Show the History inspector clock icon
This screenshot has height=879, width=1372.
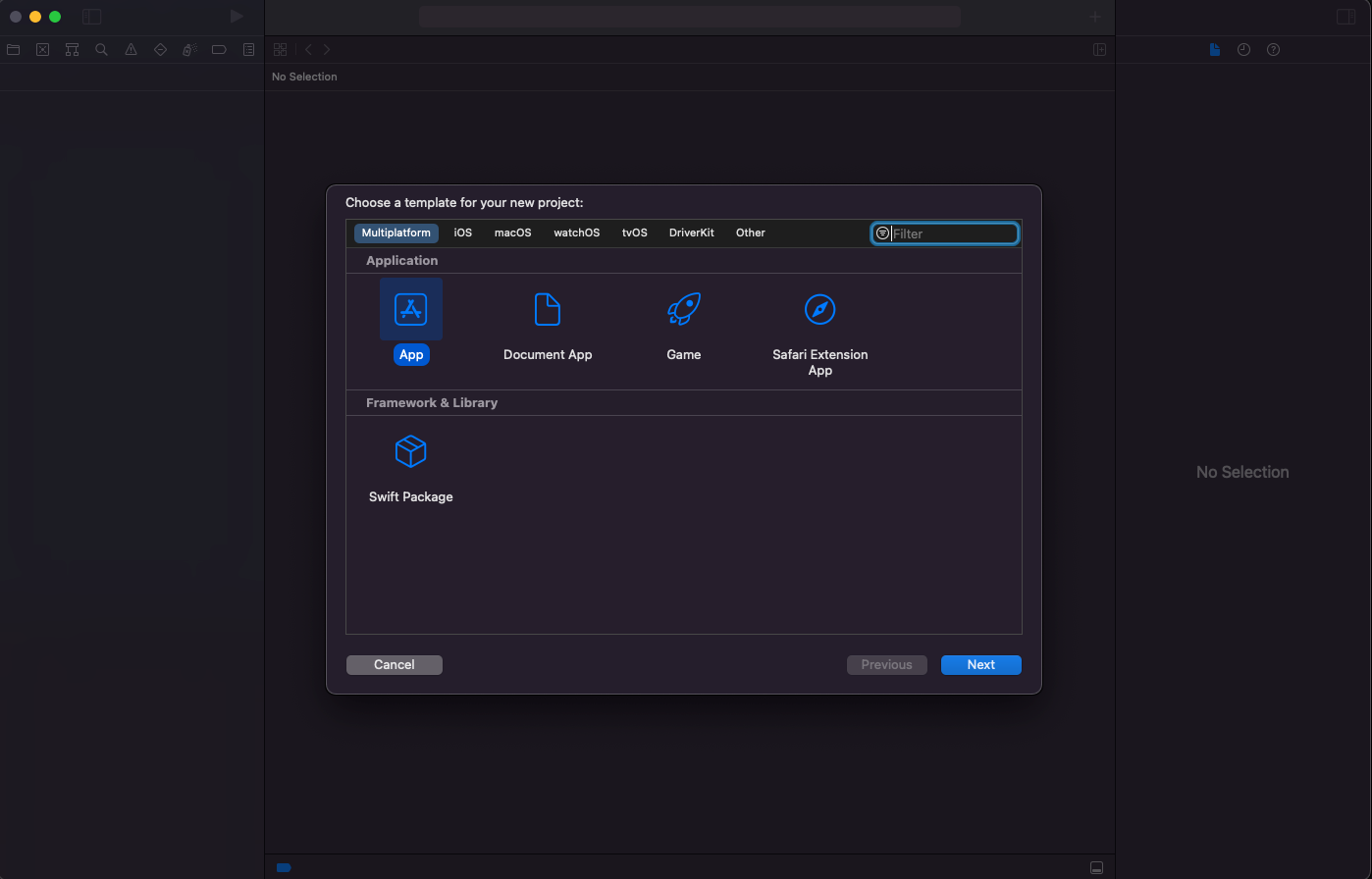(1243, 49)
